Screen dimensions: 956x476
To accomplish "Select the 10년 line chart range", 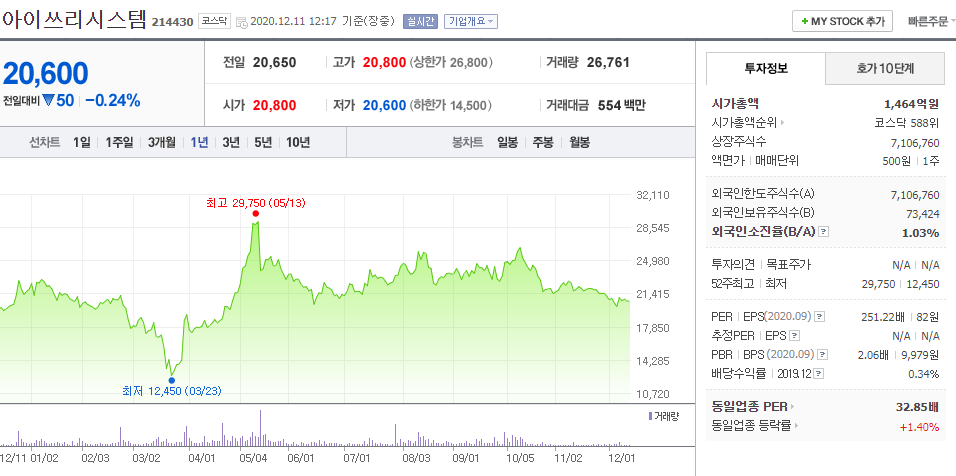I will (298, 143).
